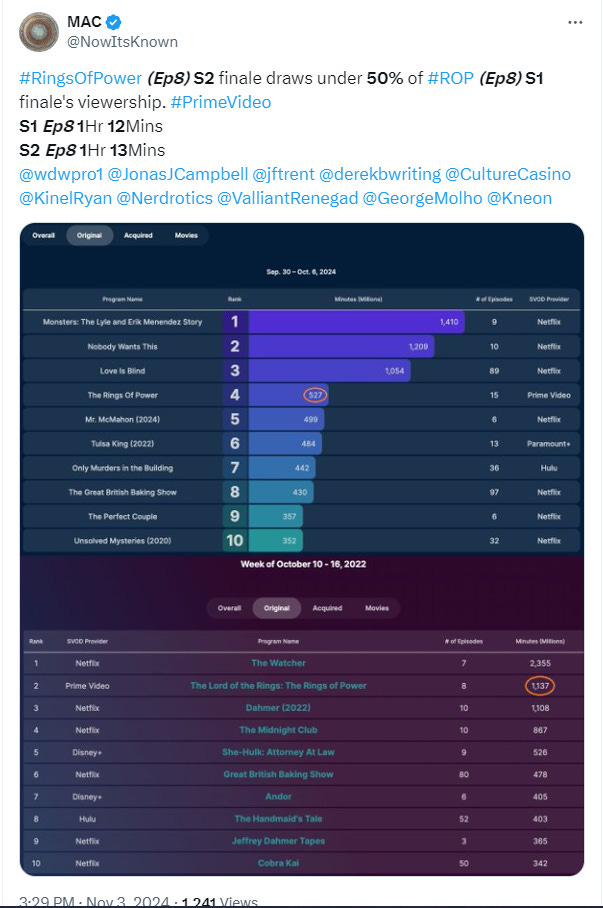Click the blue verified badge

click(114, 23)
